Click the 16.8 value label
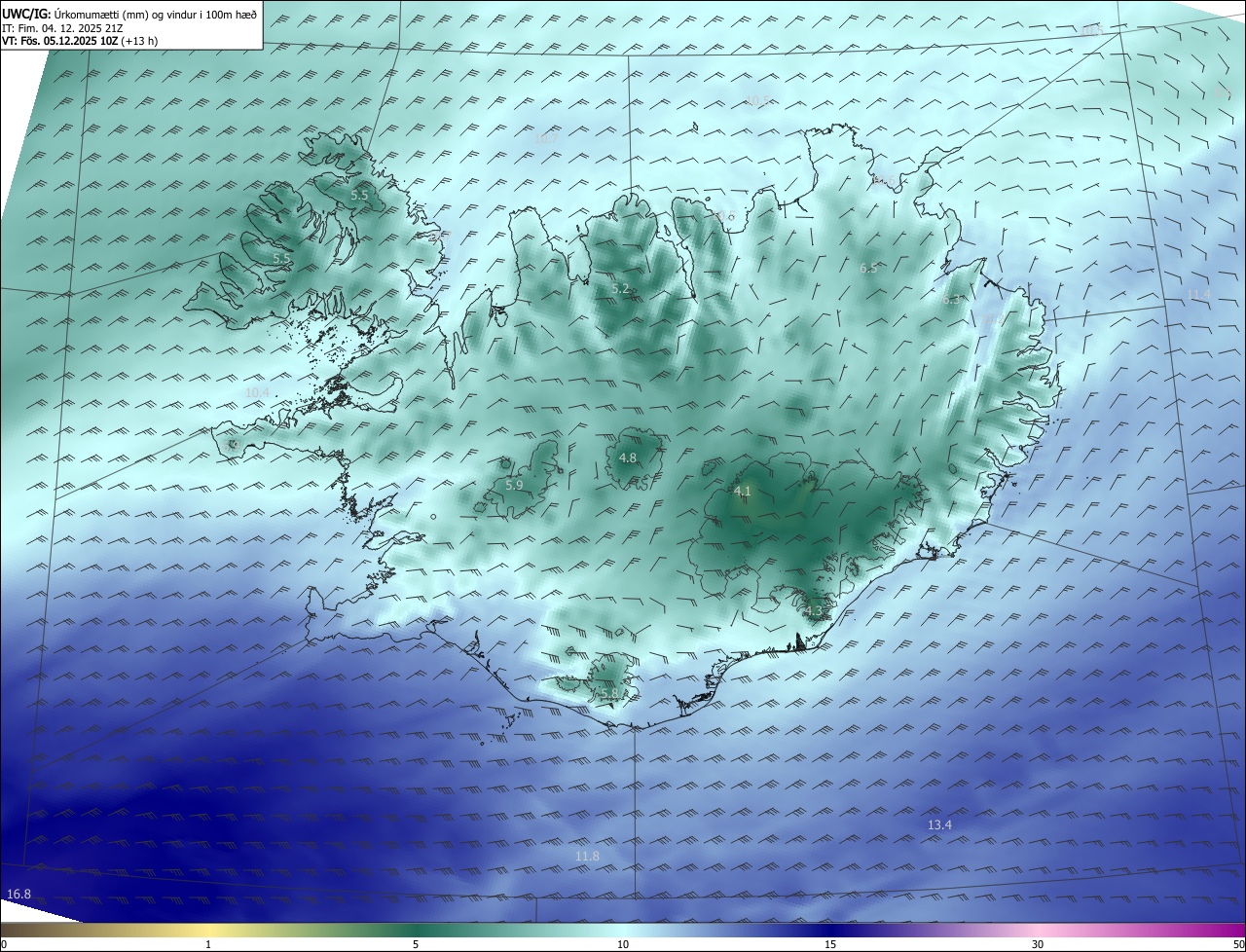Screen dimensions: 1246x952 [18, 894]
